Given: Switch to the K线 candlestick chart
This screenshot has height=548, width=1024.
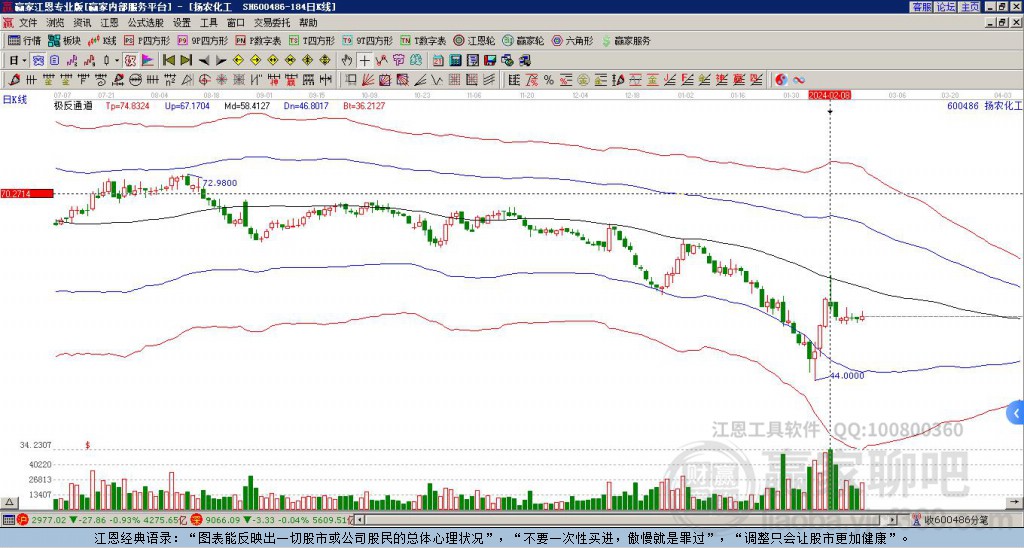Looking at the screenshot, I should click(x=102, y=40).
